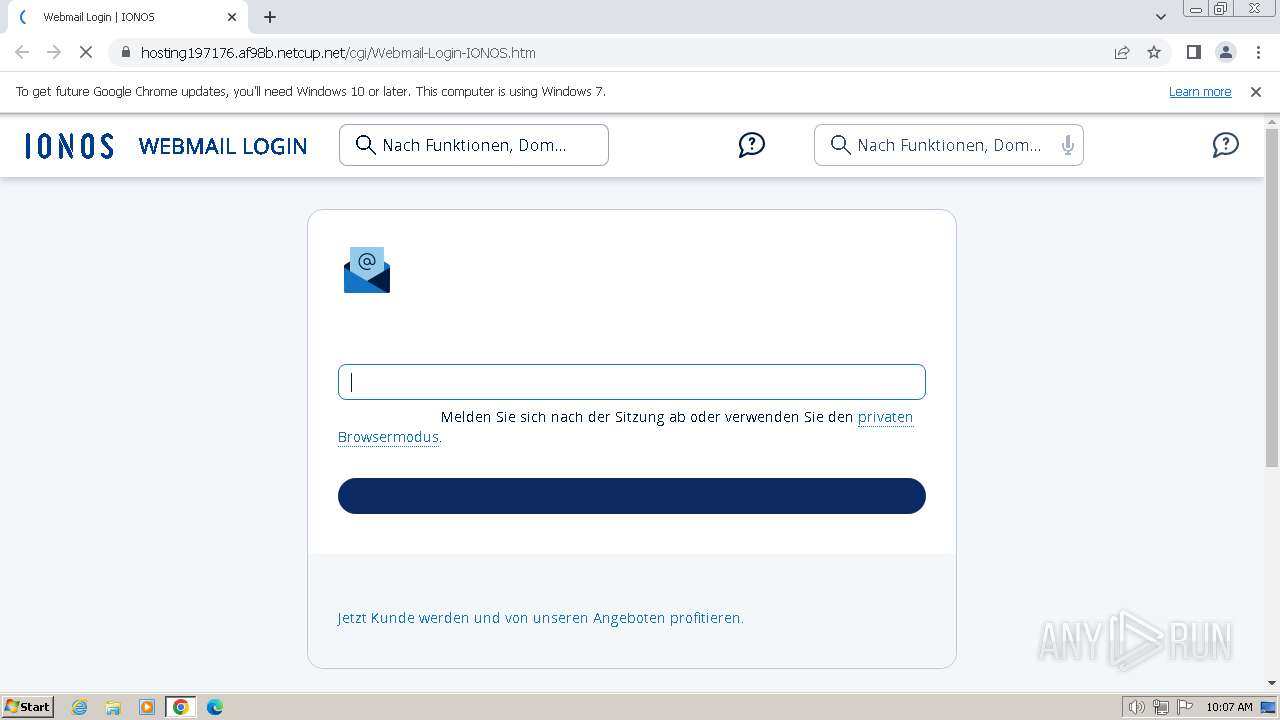Open Chrome side panel icon
Image resolution: width=1280 pixels, height=720 pixels.
pyautogui.click(x=1194, y=53)
